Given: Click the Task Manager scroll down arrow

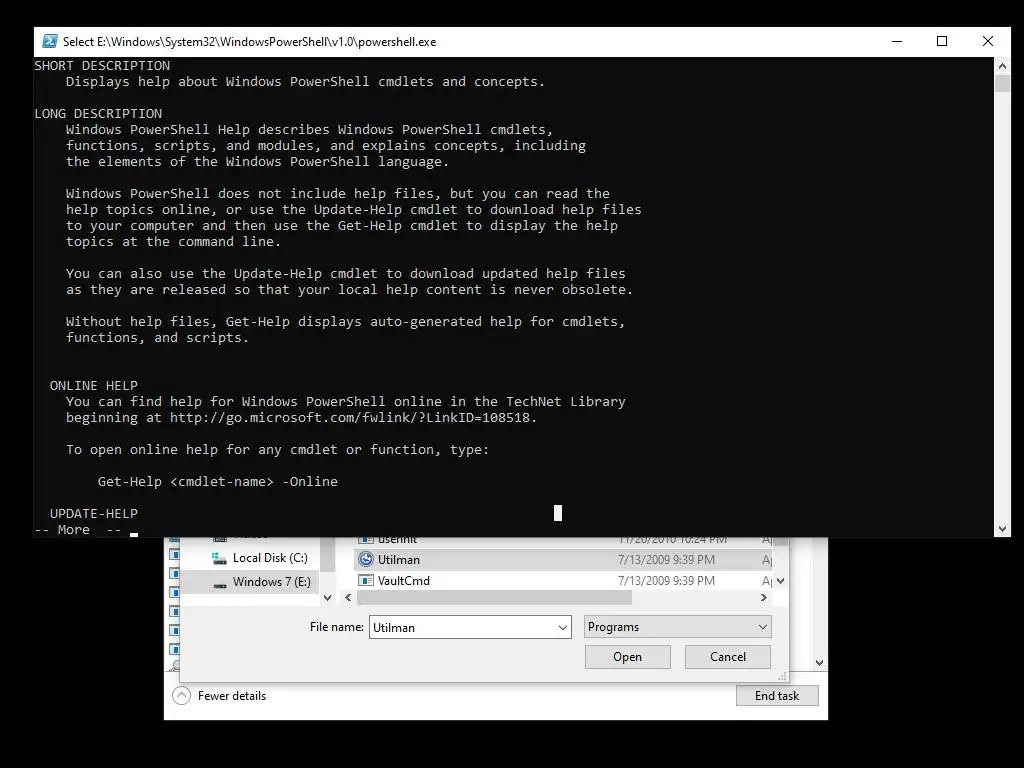Looking at the screenshot, I should (820, 663).
